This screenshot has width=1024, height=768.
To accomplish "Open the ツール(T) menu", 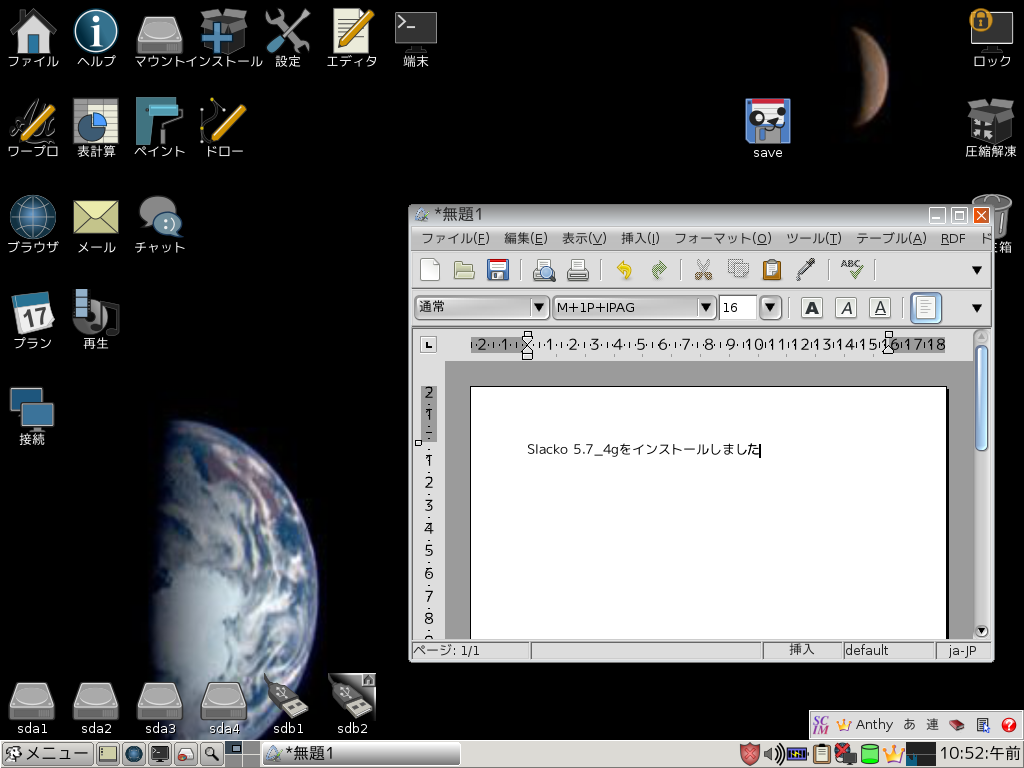I will tap(813, 238).
